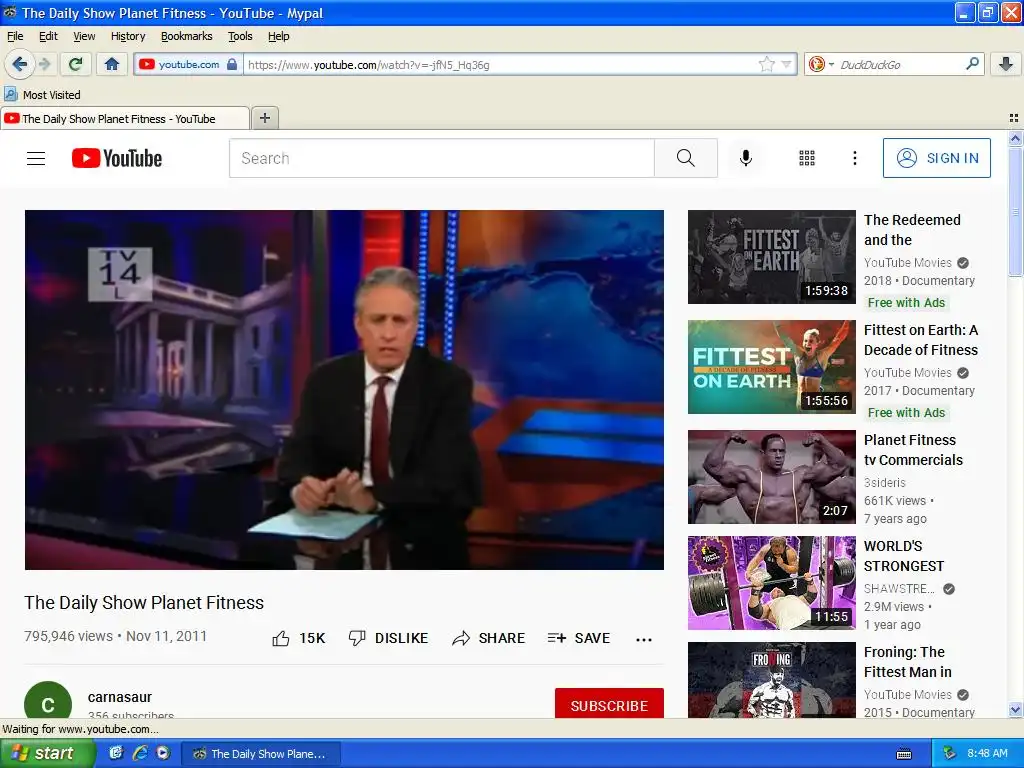Click the DISLIKE thumbs down button
This screenshot has width=1024, height=768.
(389, 638)
